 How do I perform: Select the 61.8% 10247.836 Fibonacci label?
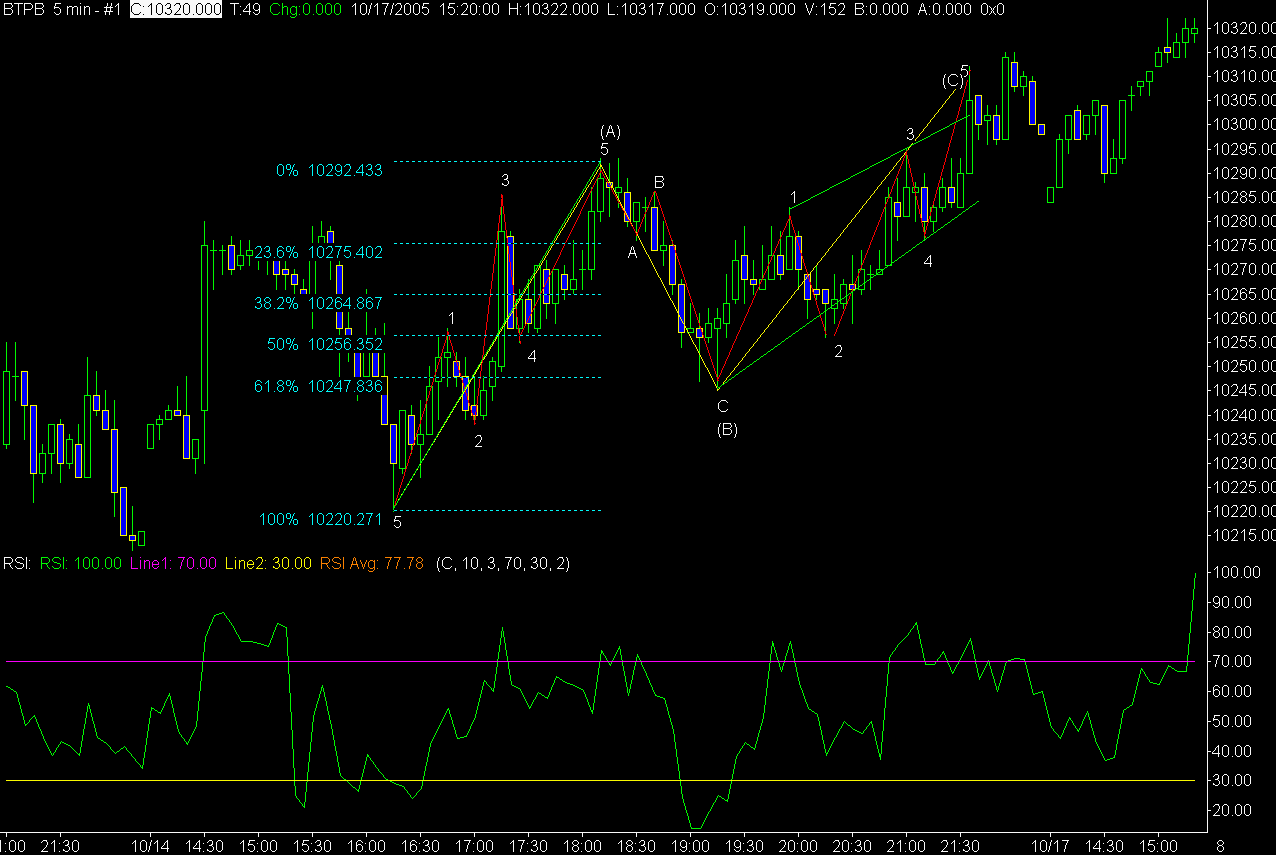(x=319, y=385)
